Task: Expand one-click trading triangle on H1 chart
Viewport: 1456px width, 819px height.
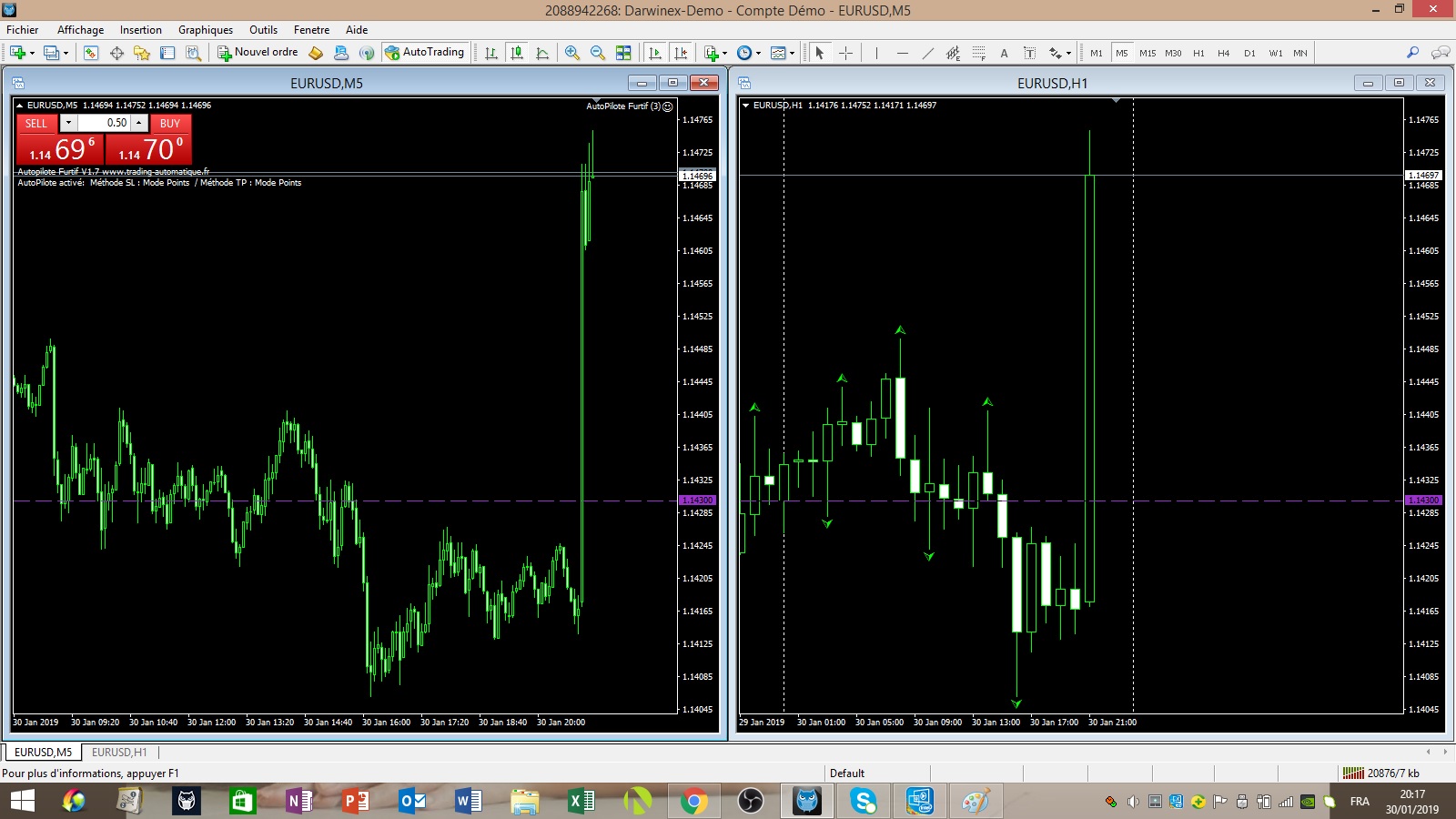Action: click(x=746, y=106)
